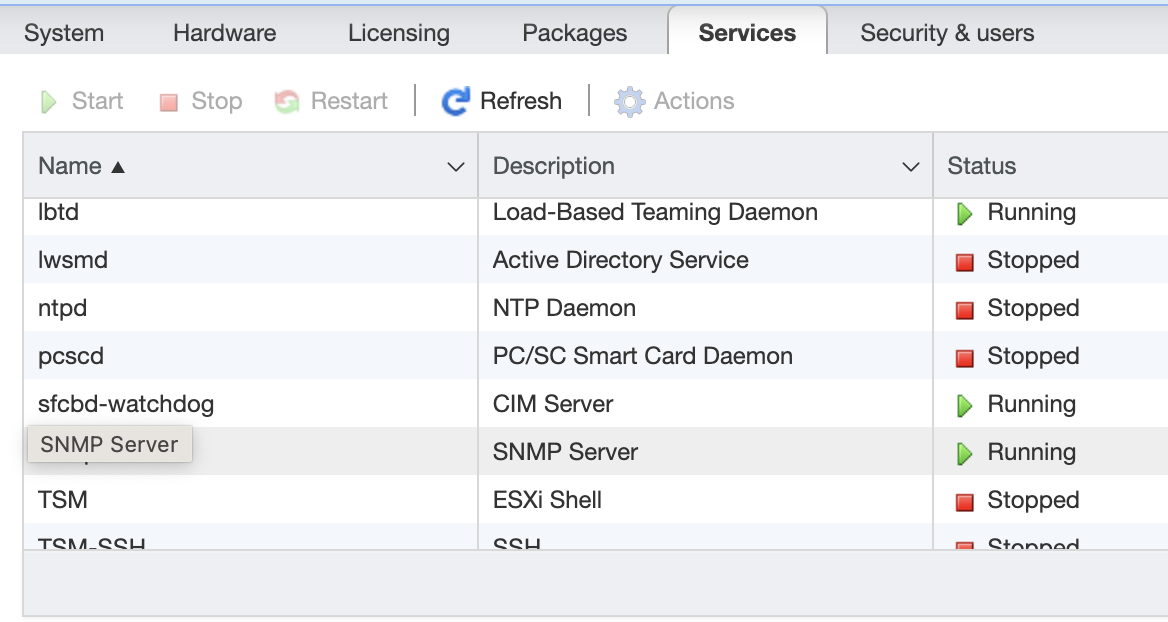
Task: Select the lwsmd service name
Action: coord(73,260)
